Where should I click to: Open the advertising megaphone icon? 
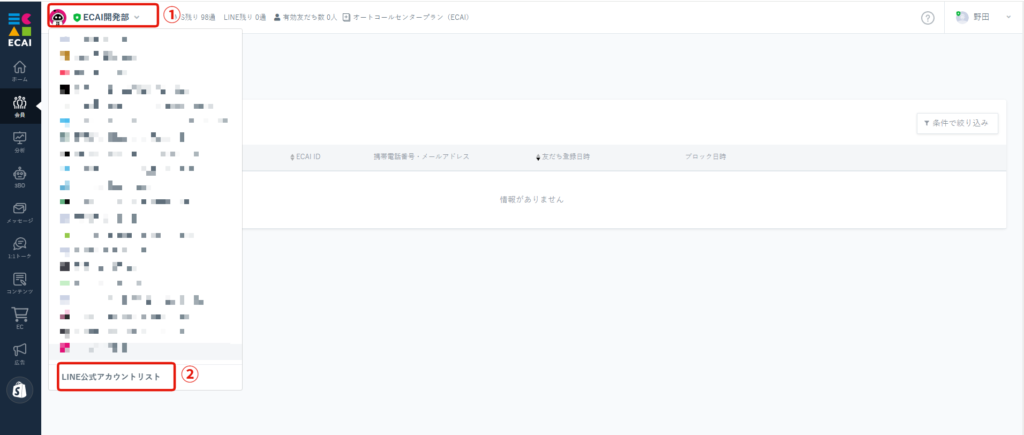click(x=20, y=352)
